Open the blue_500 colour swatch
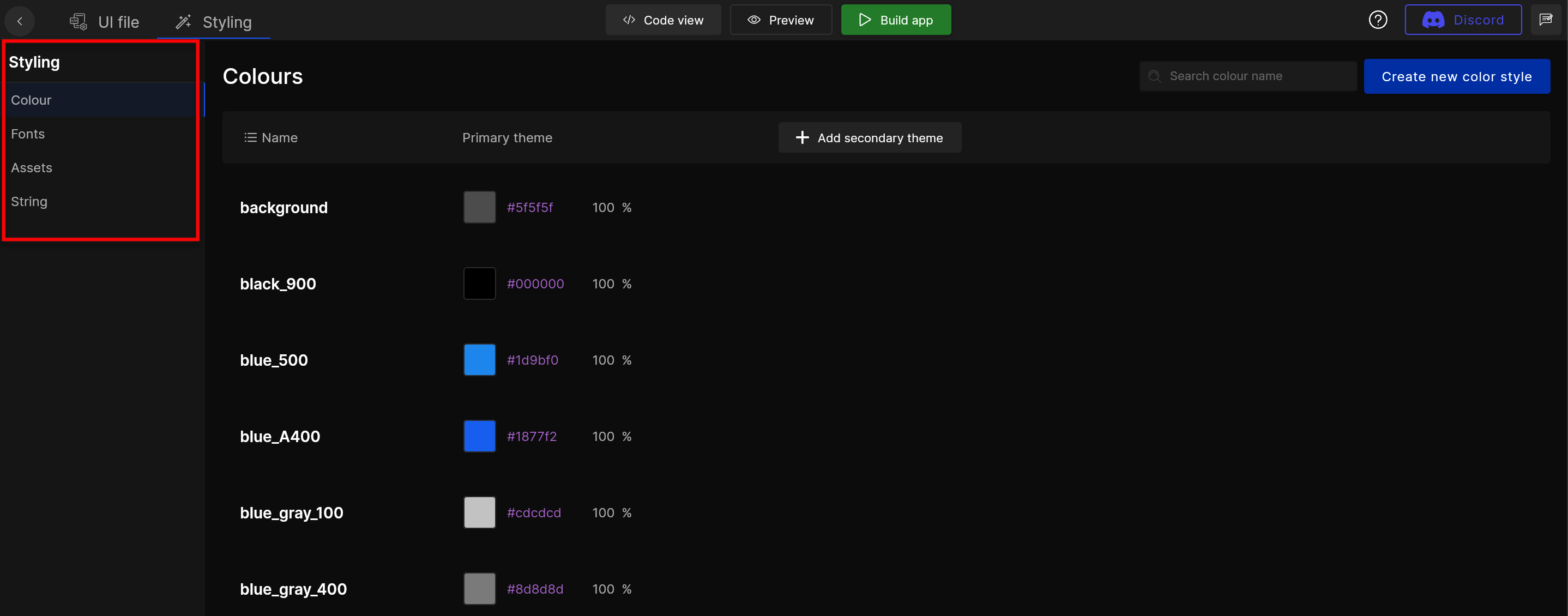1568x616 pixels. [480, 360]
